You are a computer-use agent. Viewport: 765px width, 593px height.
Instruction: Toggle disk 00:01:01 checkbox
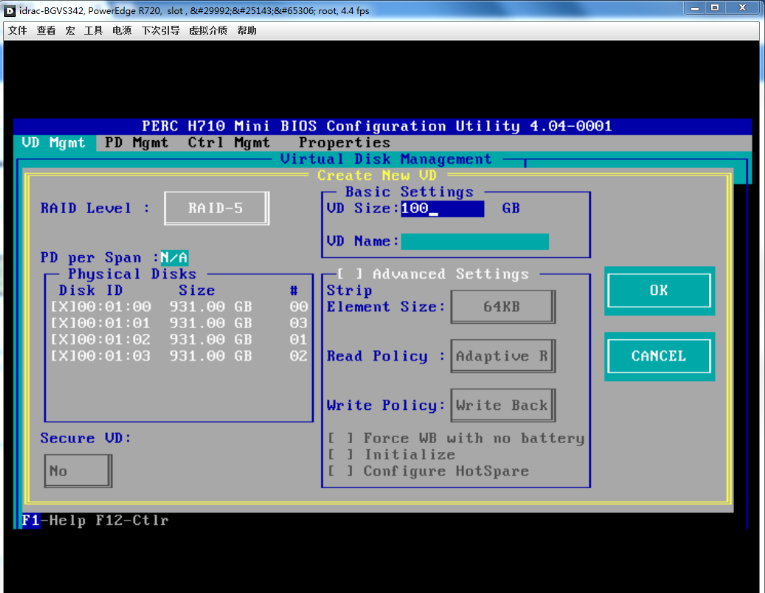(63, 323)
